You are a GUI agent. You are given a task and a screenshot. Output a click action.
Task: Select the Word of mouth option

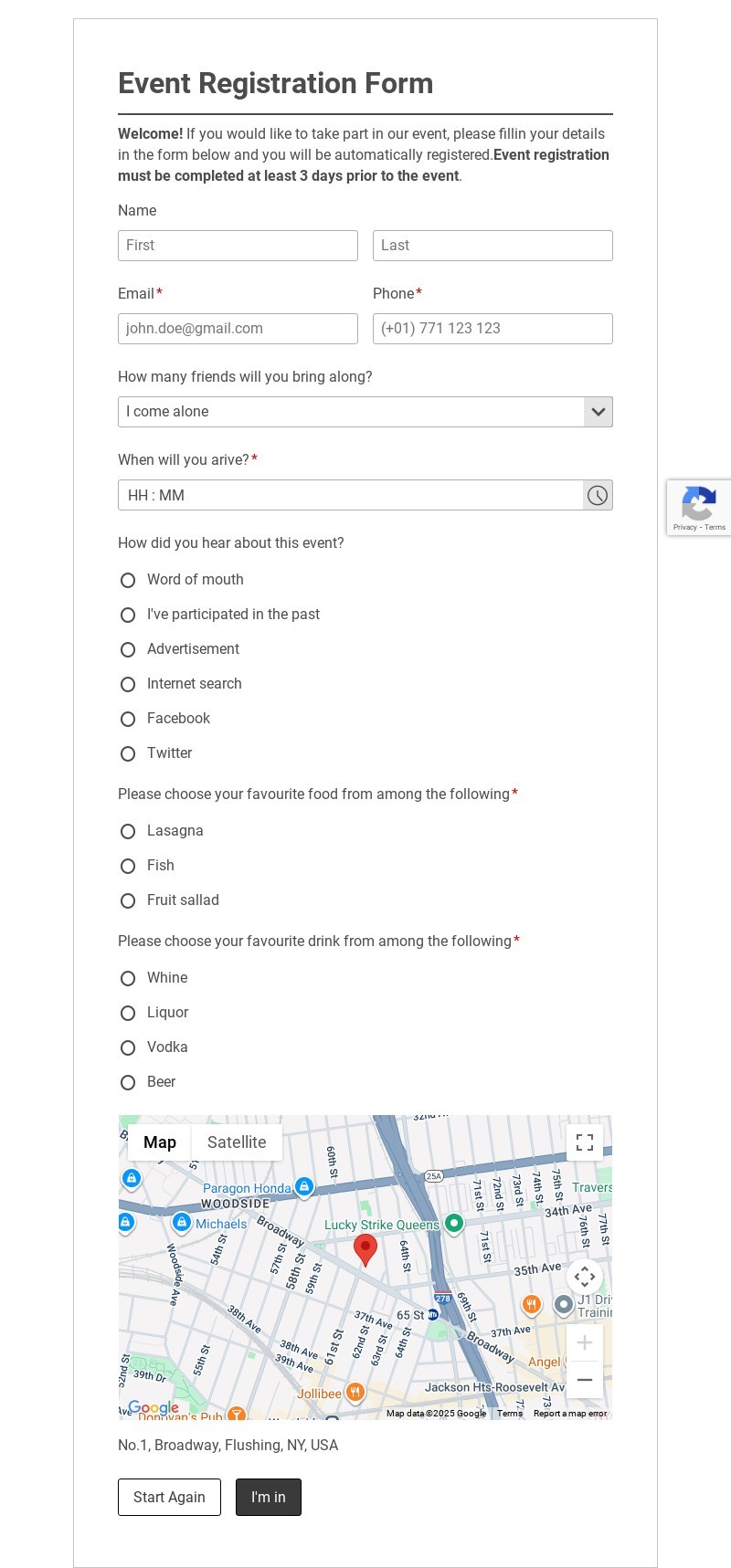pos(128,580)
